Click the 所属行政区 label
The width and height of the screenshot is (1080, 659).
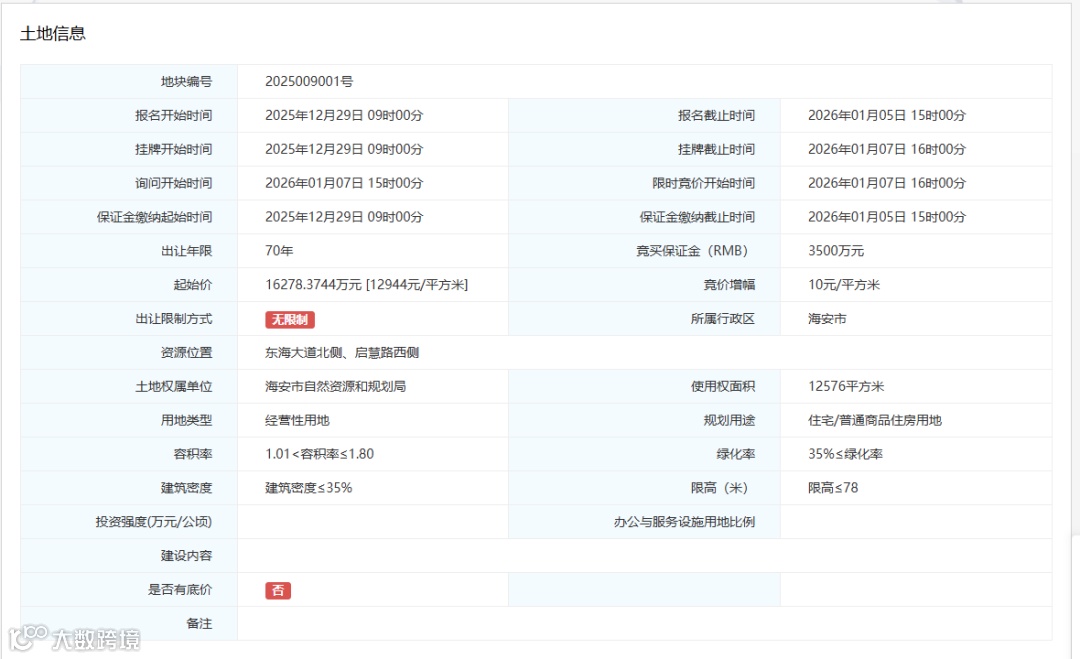723,319
